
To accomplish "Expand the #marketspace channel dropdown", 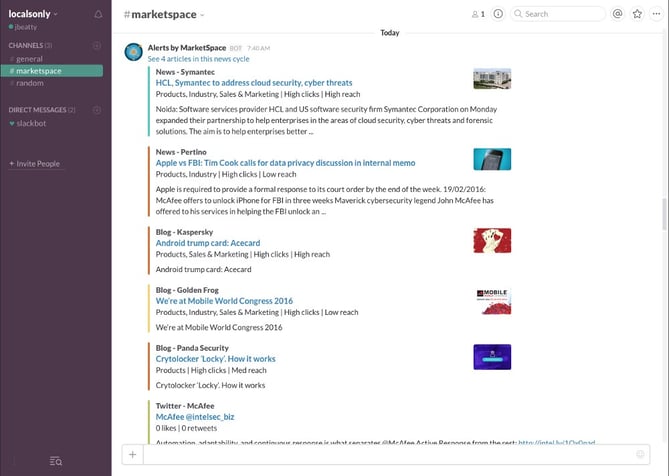I will 202,15.
